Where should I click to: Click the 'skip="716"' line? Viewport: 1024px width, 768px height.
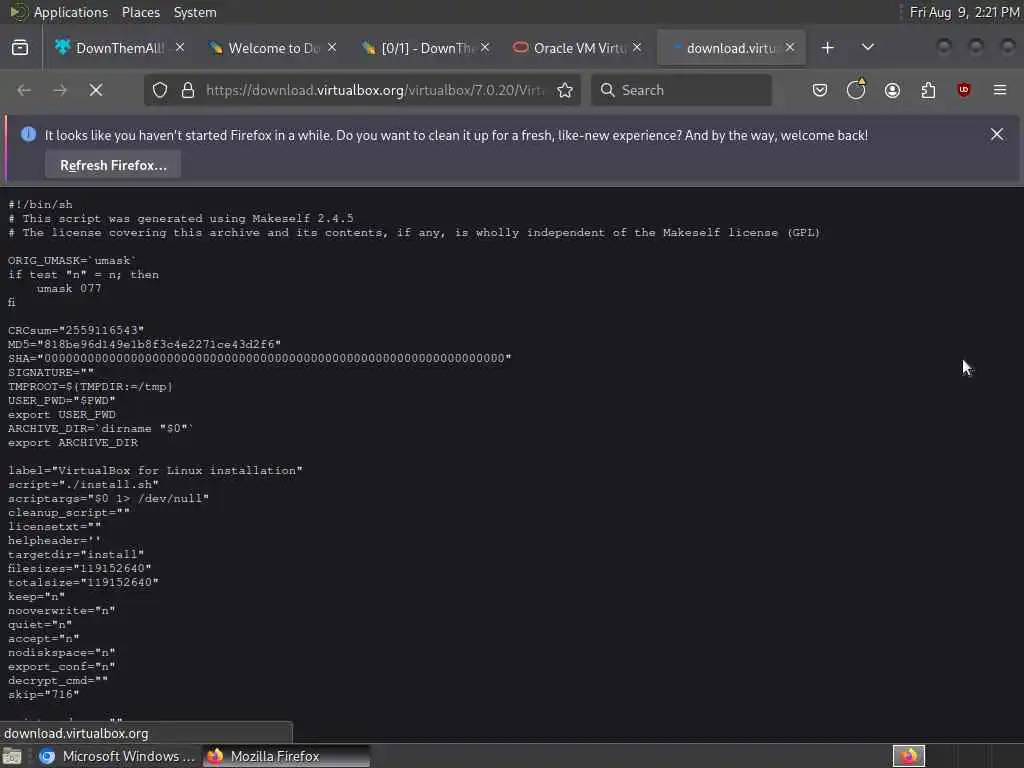pyautogui.click(x=43, y=695)
